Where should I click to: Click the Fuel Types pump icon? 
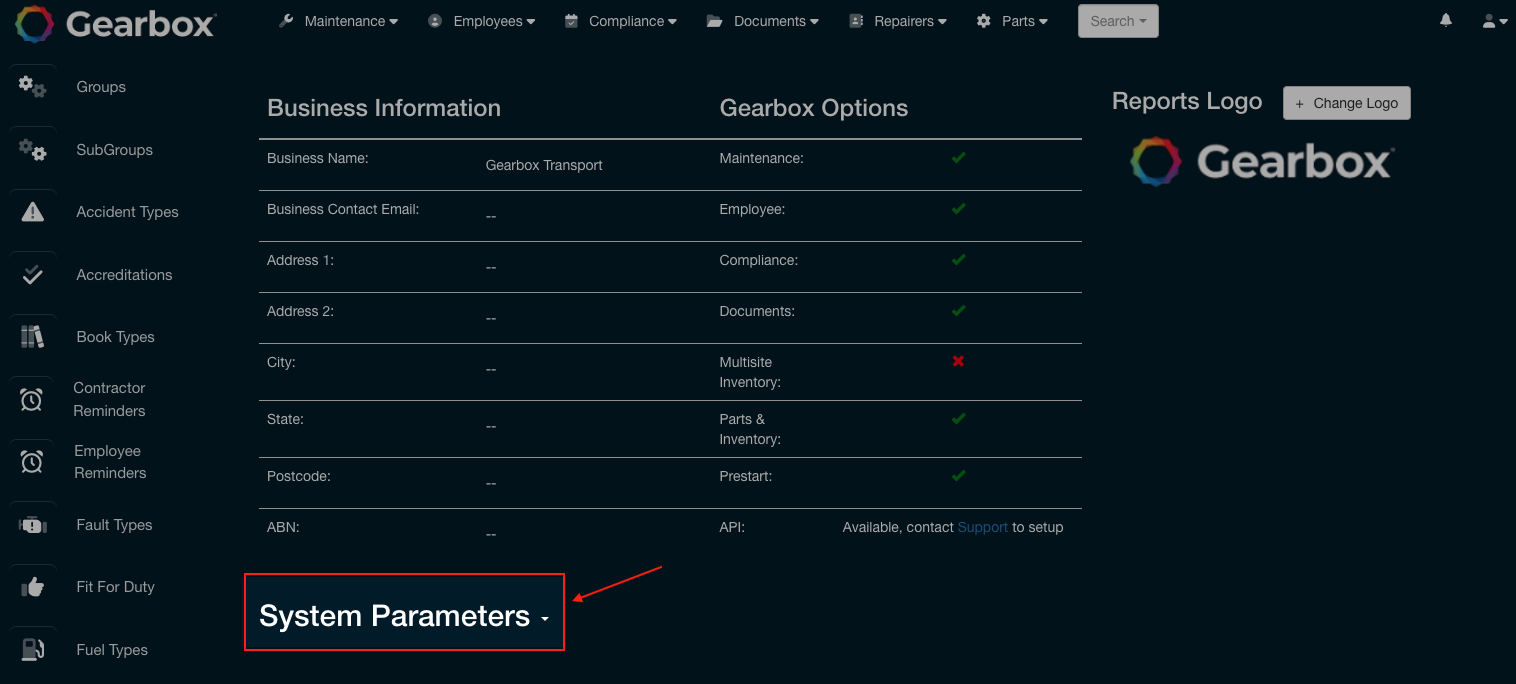coord(32,650)
